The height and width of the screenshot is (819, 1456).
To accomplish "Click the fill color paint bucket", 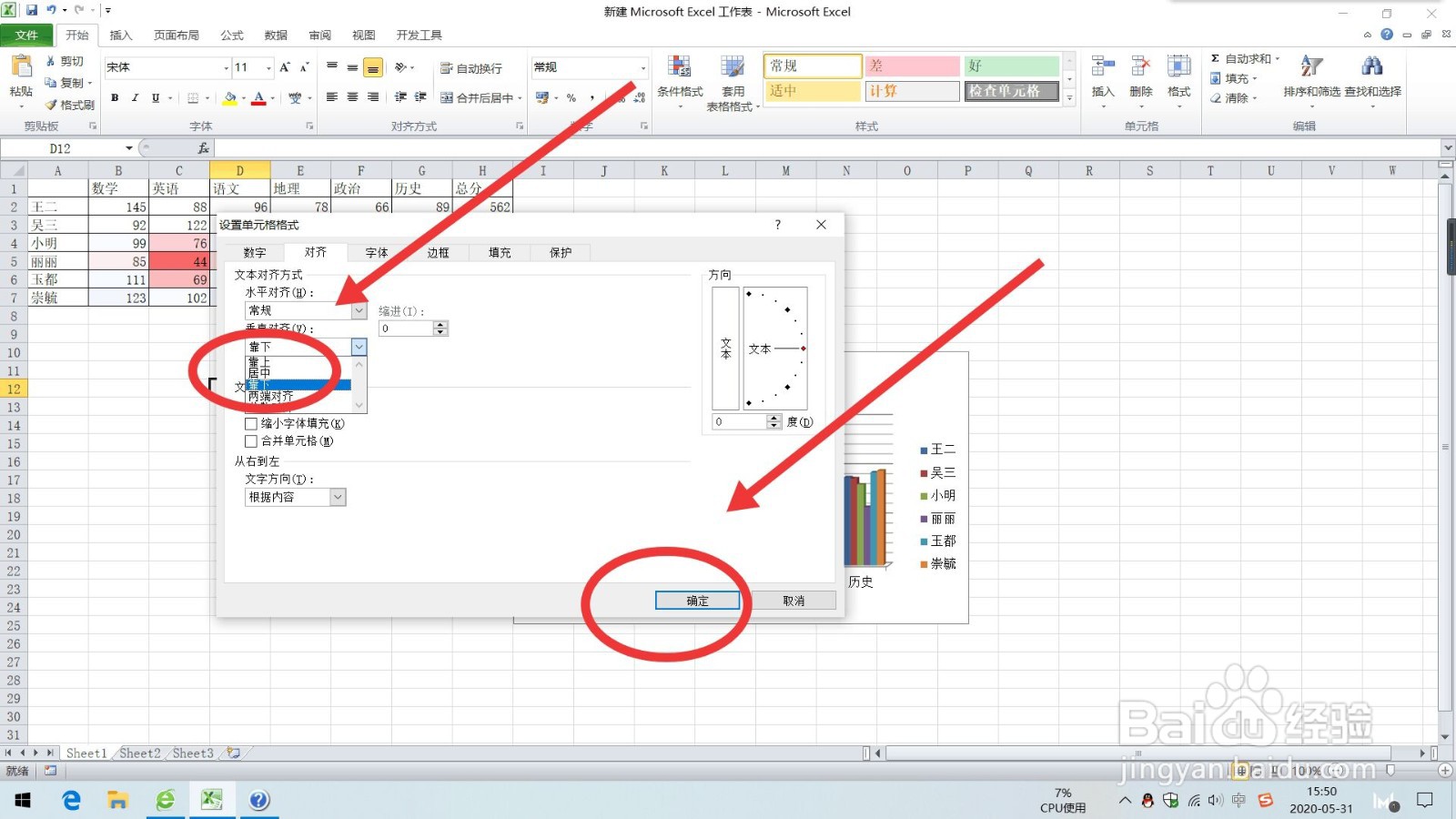I will 230,97.
